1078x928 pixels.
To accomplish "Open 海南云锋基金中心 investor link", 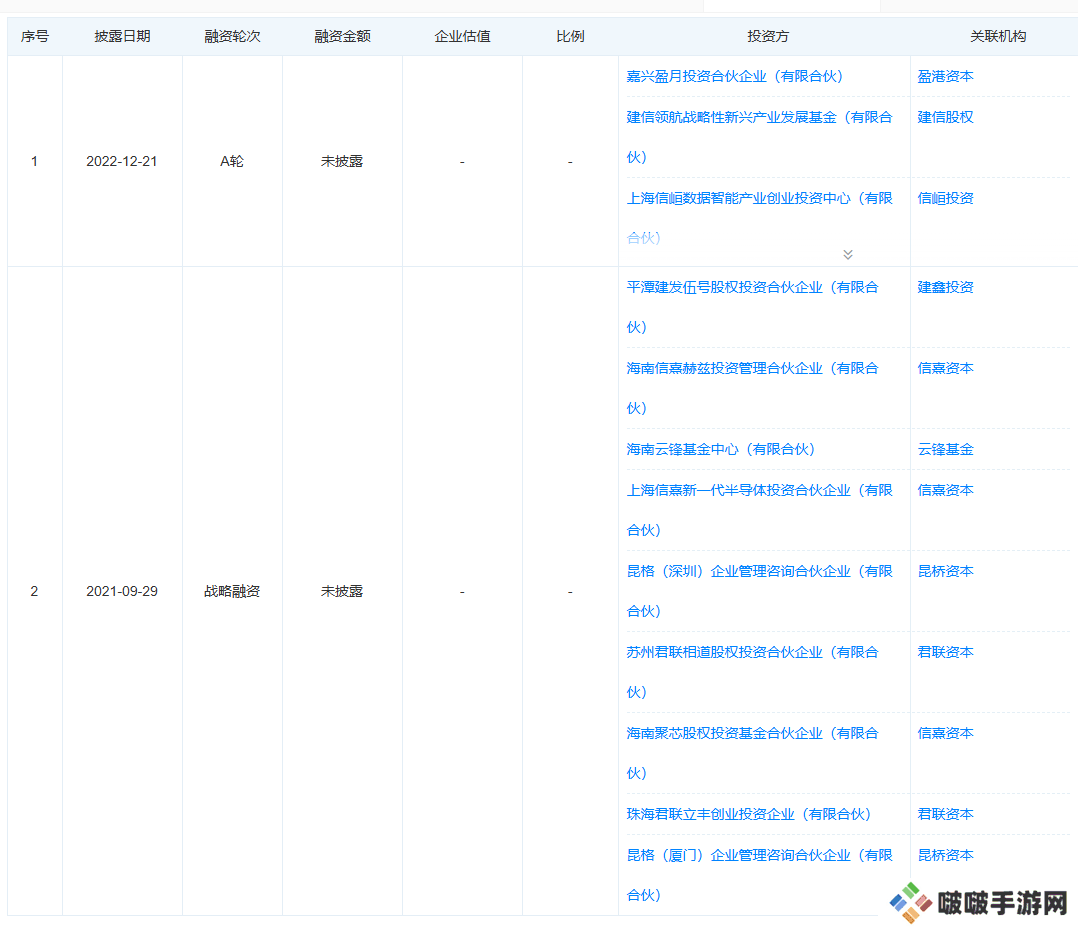I will pyautogui.click(x=720, y=449).
